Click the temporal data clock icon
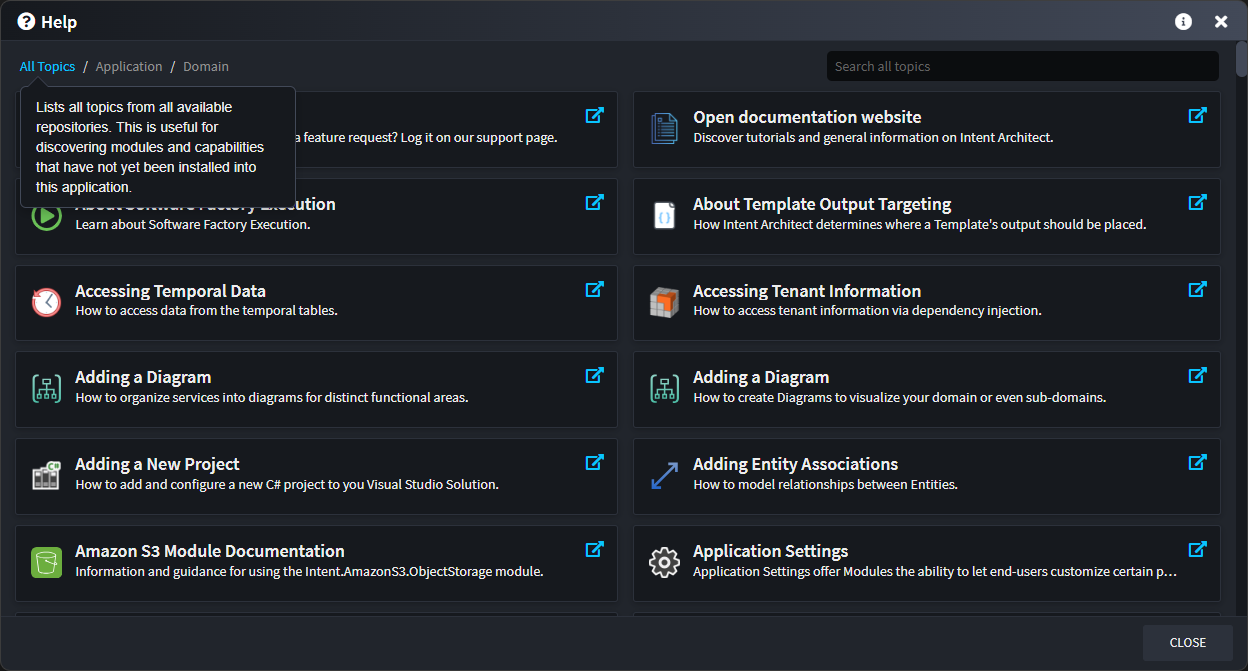Viewport: 1248px width, 671px height. tap(46, 302)
